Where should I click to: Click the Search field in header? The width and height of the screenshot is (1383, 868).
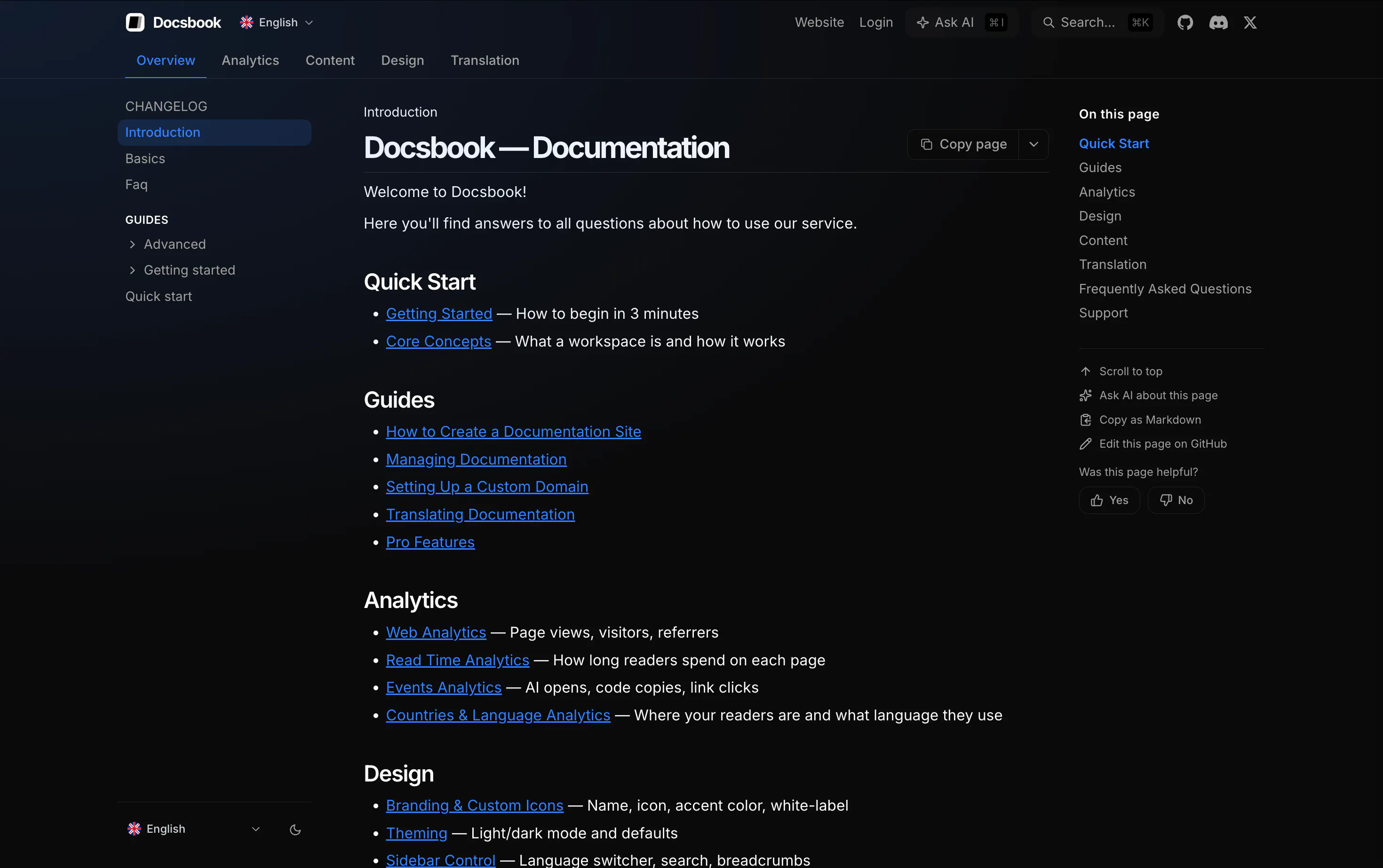tap(1097, 23)
